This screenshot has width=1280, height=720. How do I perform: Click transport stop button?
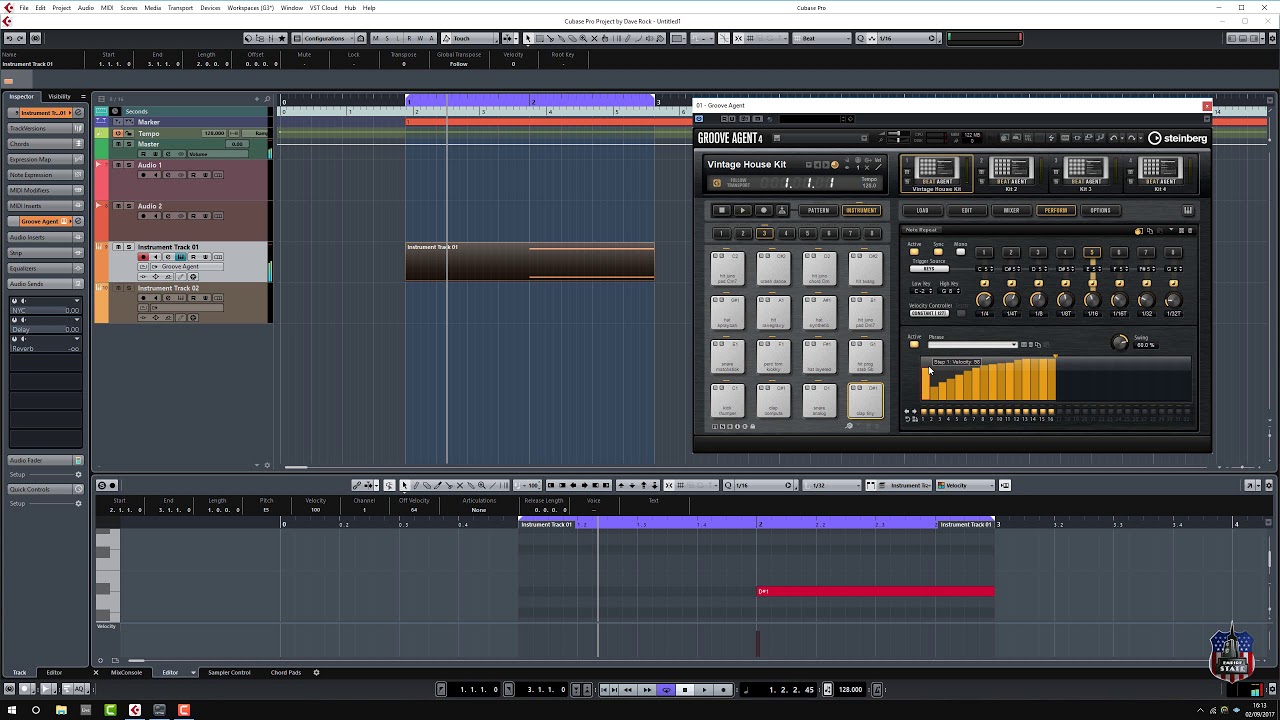point(685,689)
